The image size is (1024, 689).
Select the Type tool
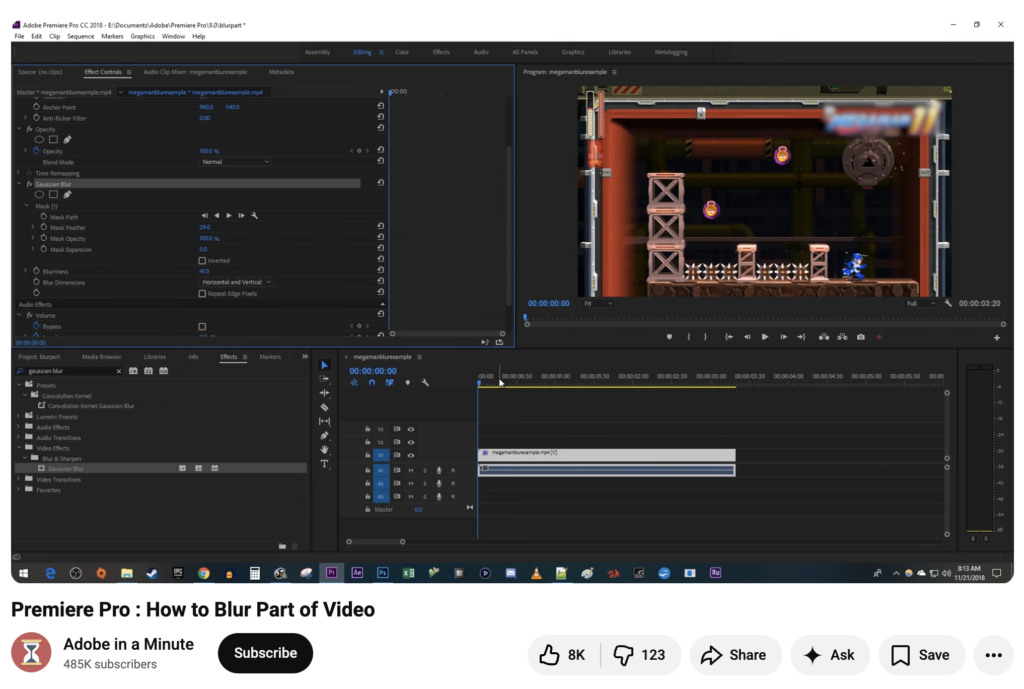[x=325, y=464]
